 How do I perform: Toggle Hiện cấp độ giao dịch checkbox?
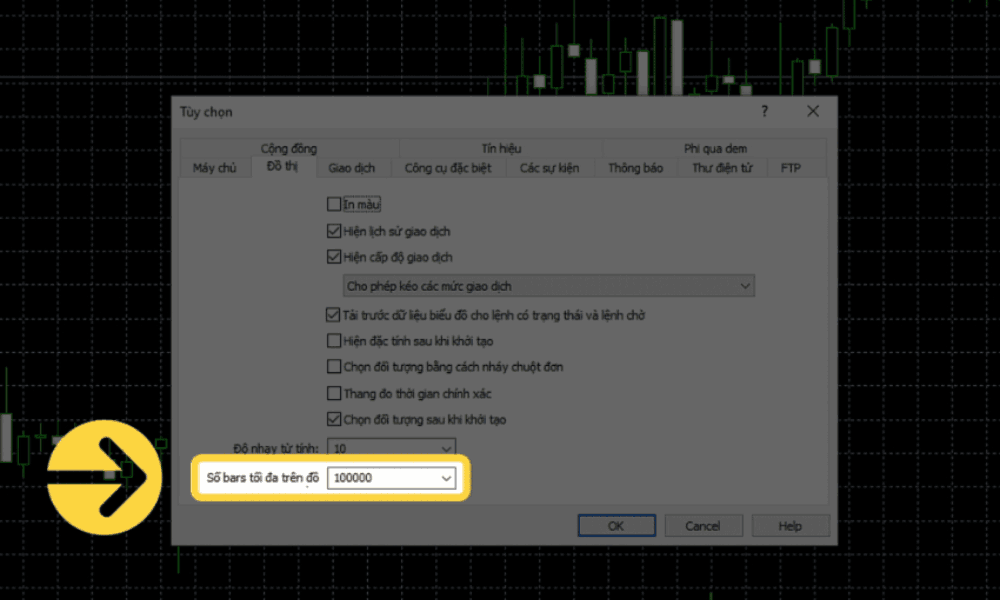[x=334, y=256]
